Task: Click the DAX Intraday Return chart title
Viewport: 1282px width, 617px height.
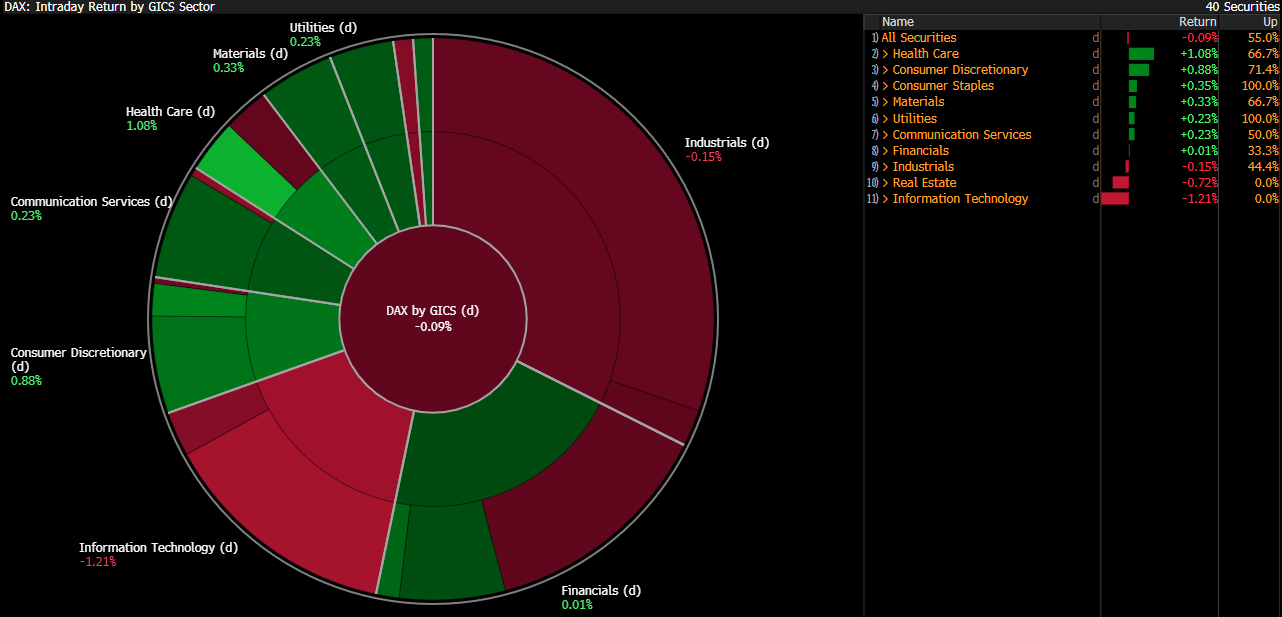Action: 108,7
